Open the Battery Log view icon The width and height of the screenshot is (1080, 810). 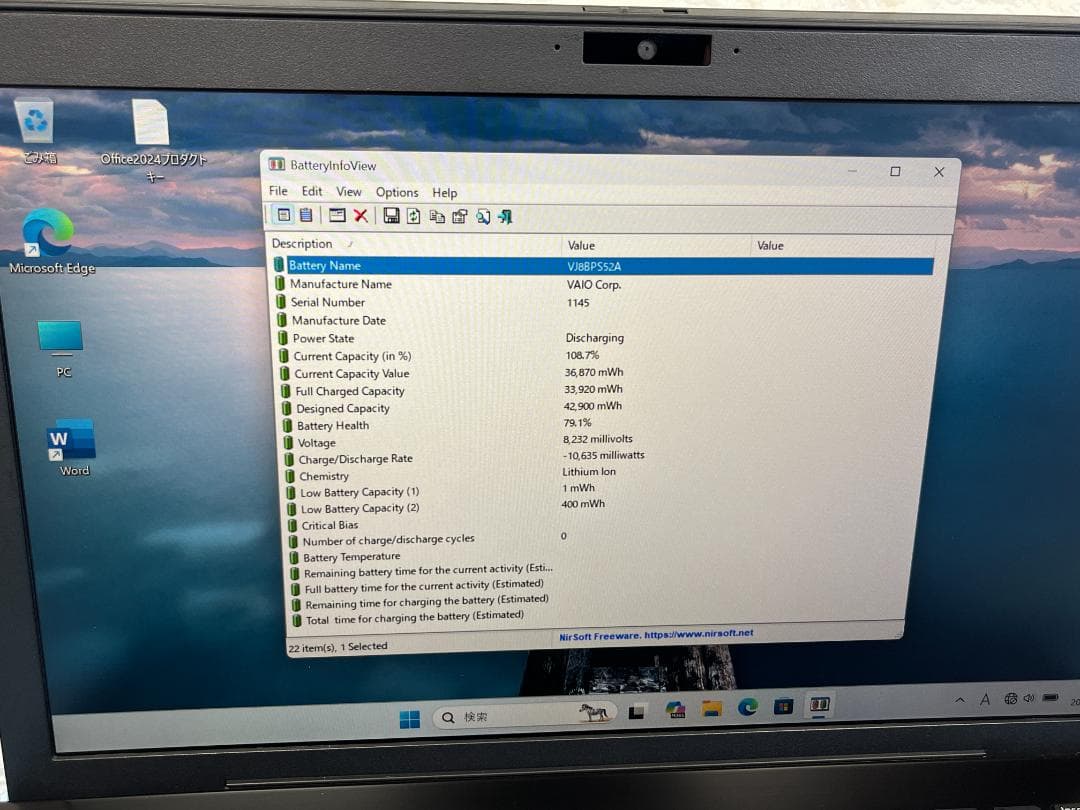coord(307,215)
